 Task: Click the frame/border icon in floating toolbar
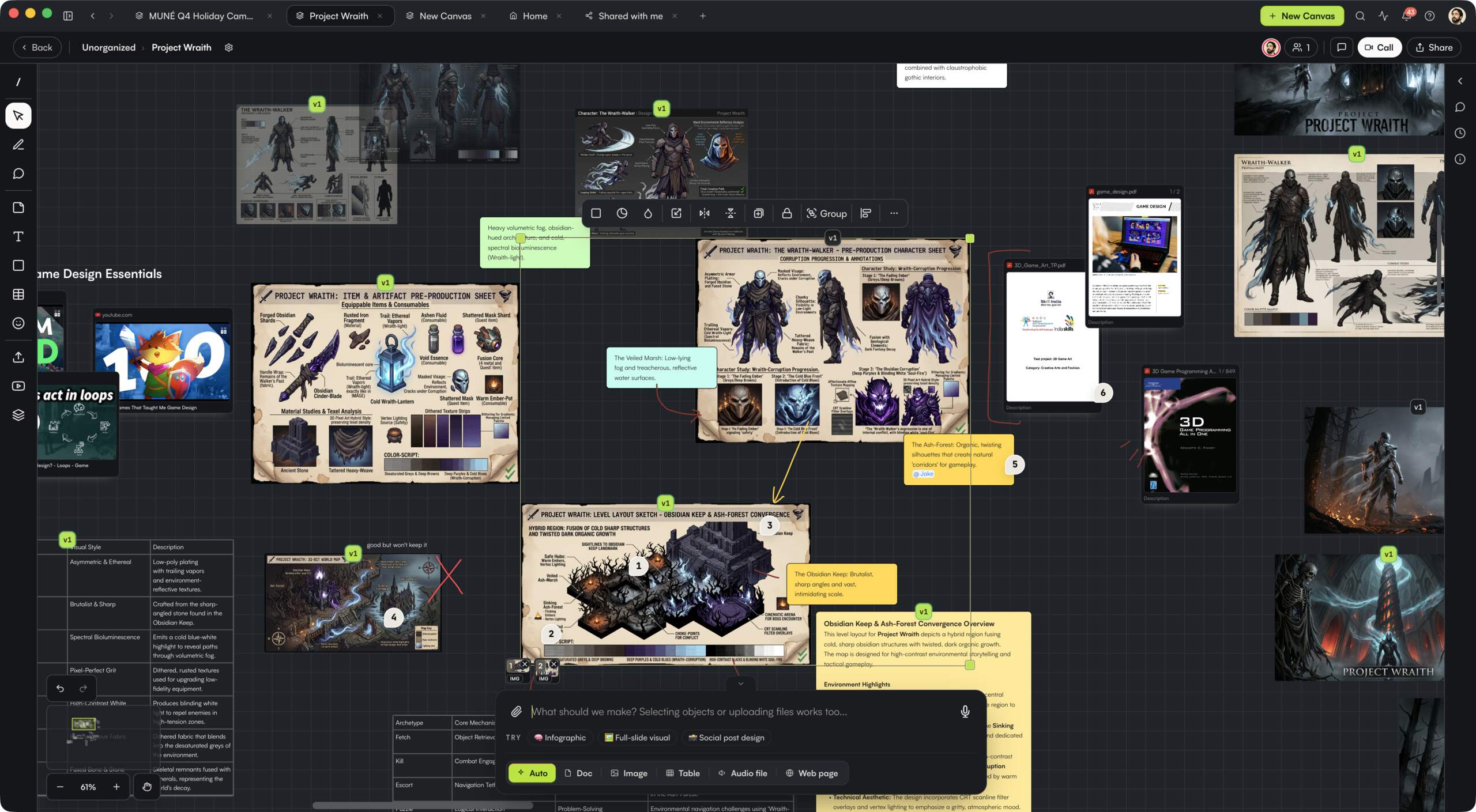(x=596, y=213)
